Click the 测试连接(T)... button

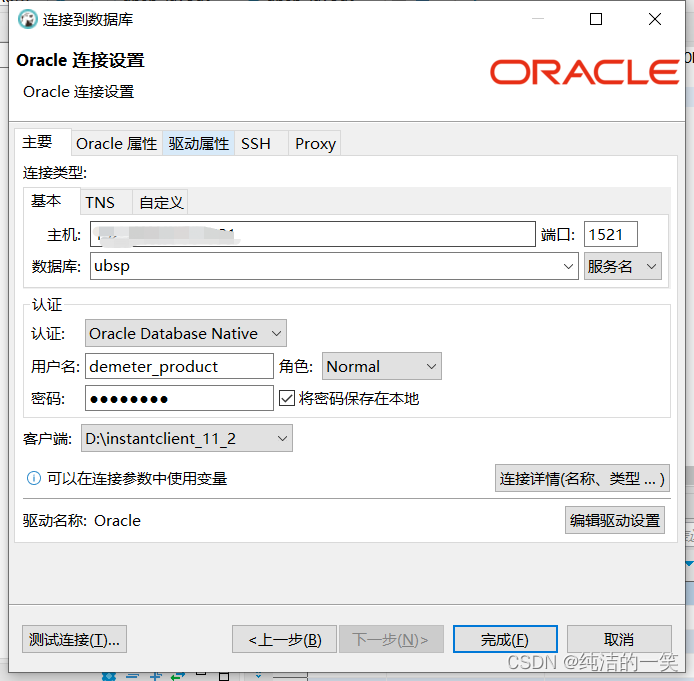[x=74, y=639]
